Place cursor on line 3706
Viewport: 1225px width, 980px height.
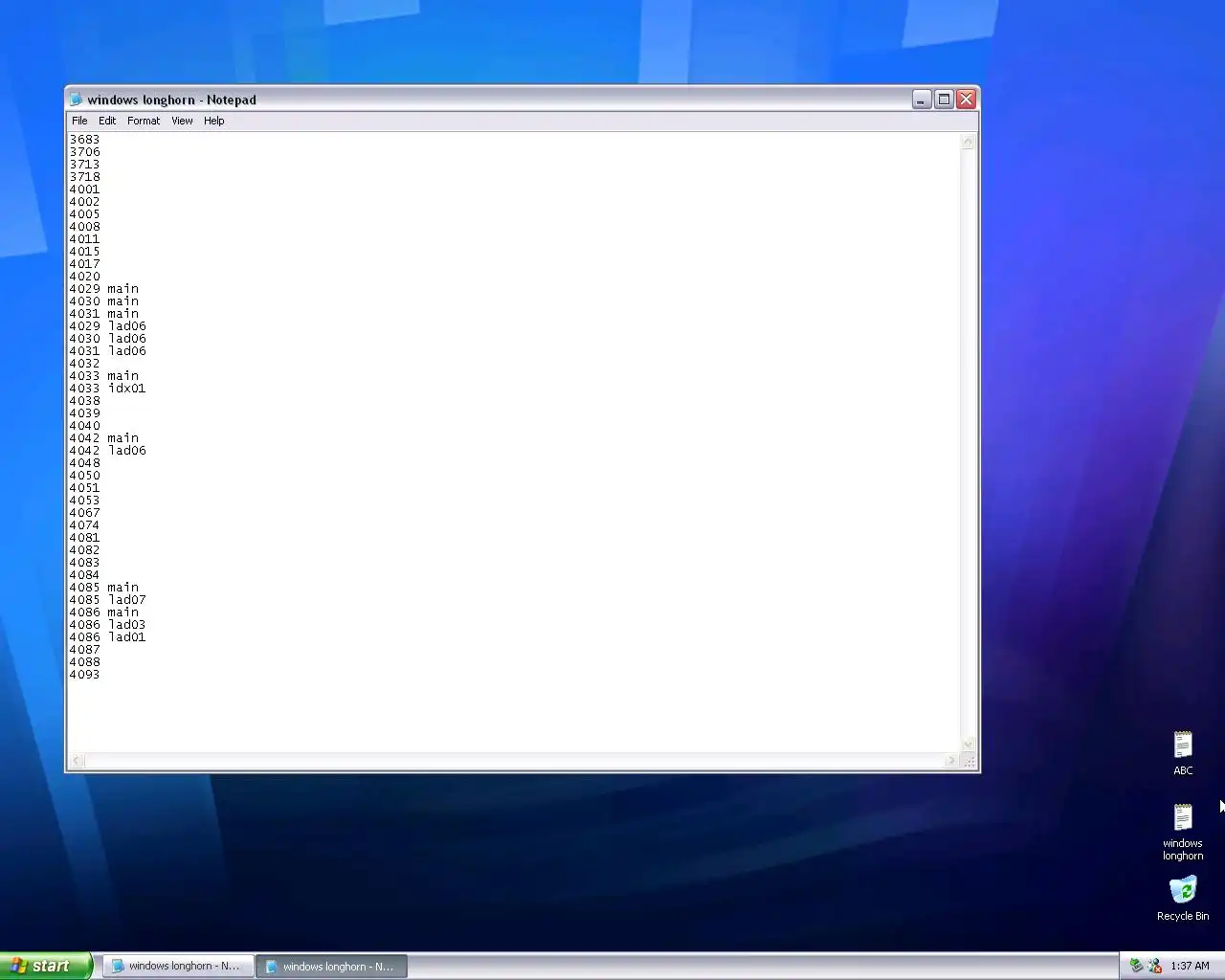point(84,152)
